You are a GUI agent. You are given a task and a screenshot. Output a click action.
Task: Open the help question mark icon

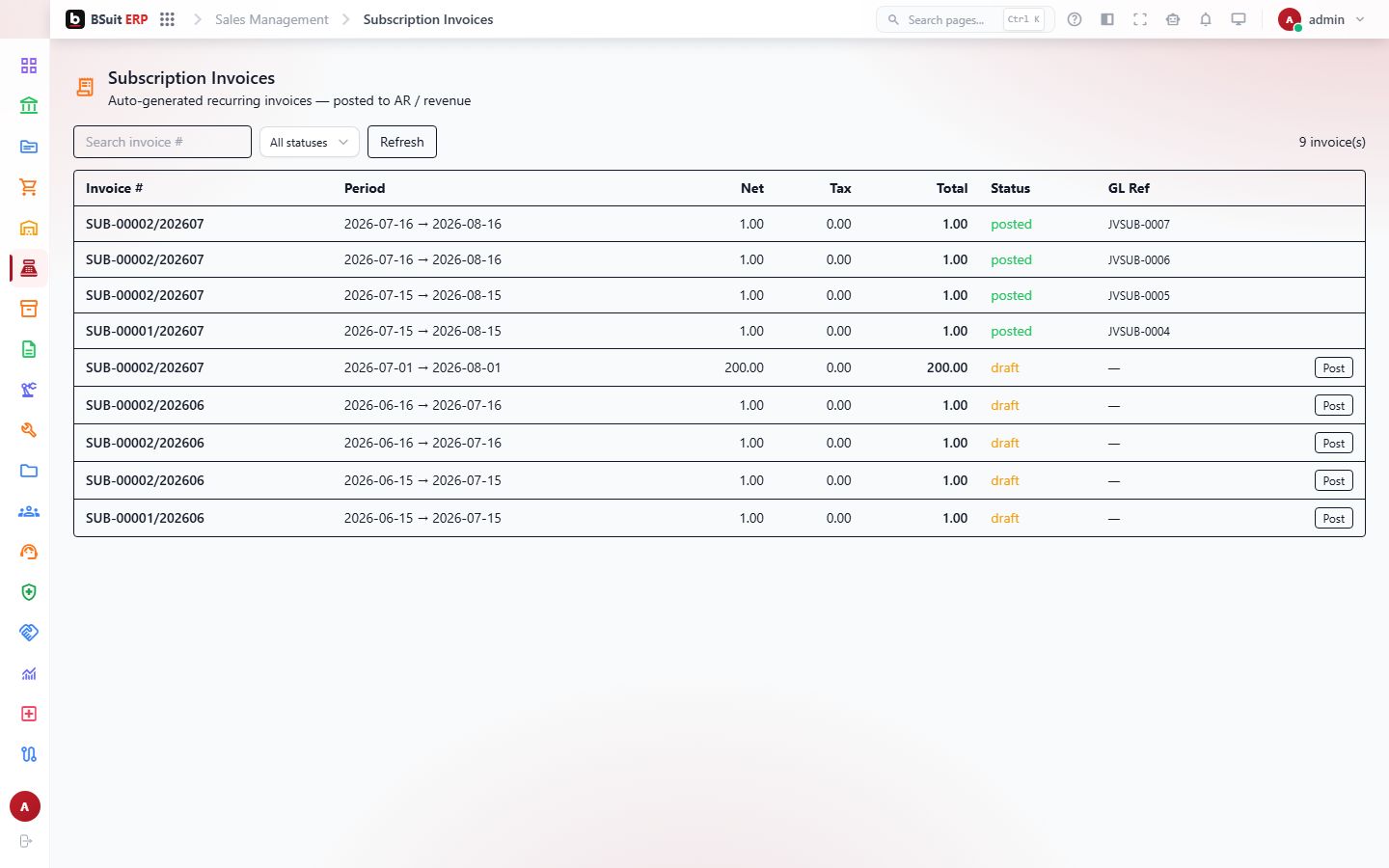1075,19
